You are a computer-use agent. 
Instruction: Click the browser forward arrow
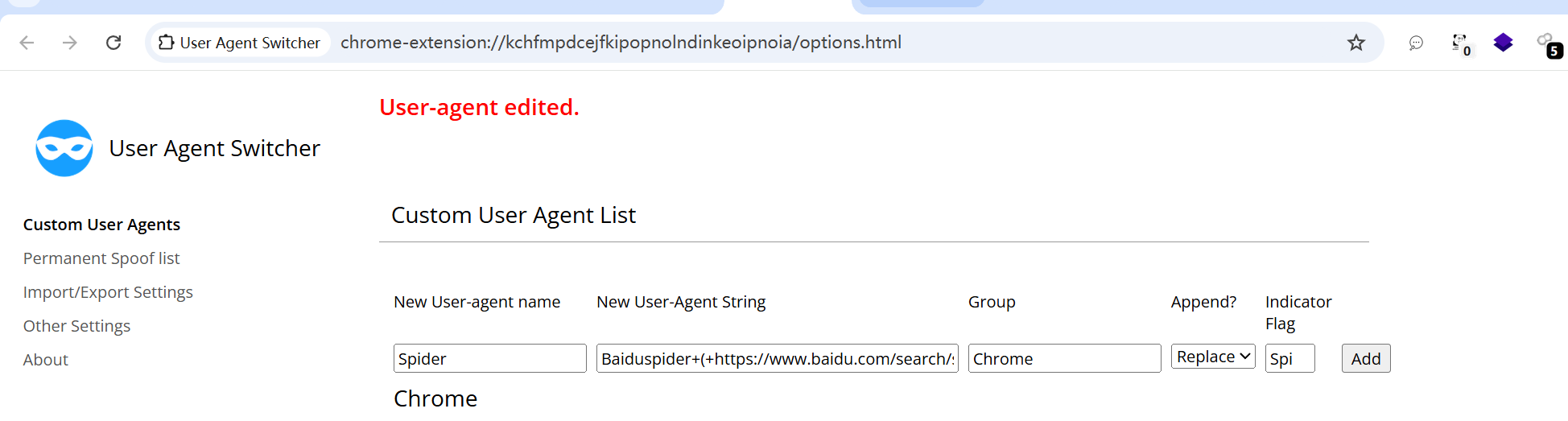click(x=70, y=43)
